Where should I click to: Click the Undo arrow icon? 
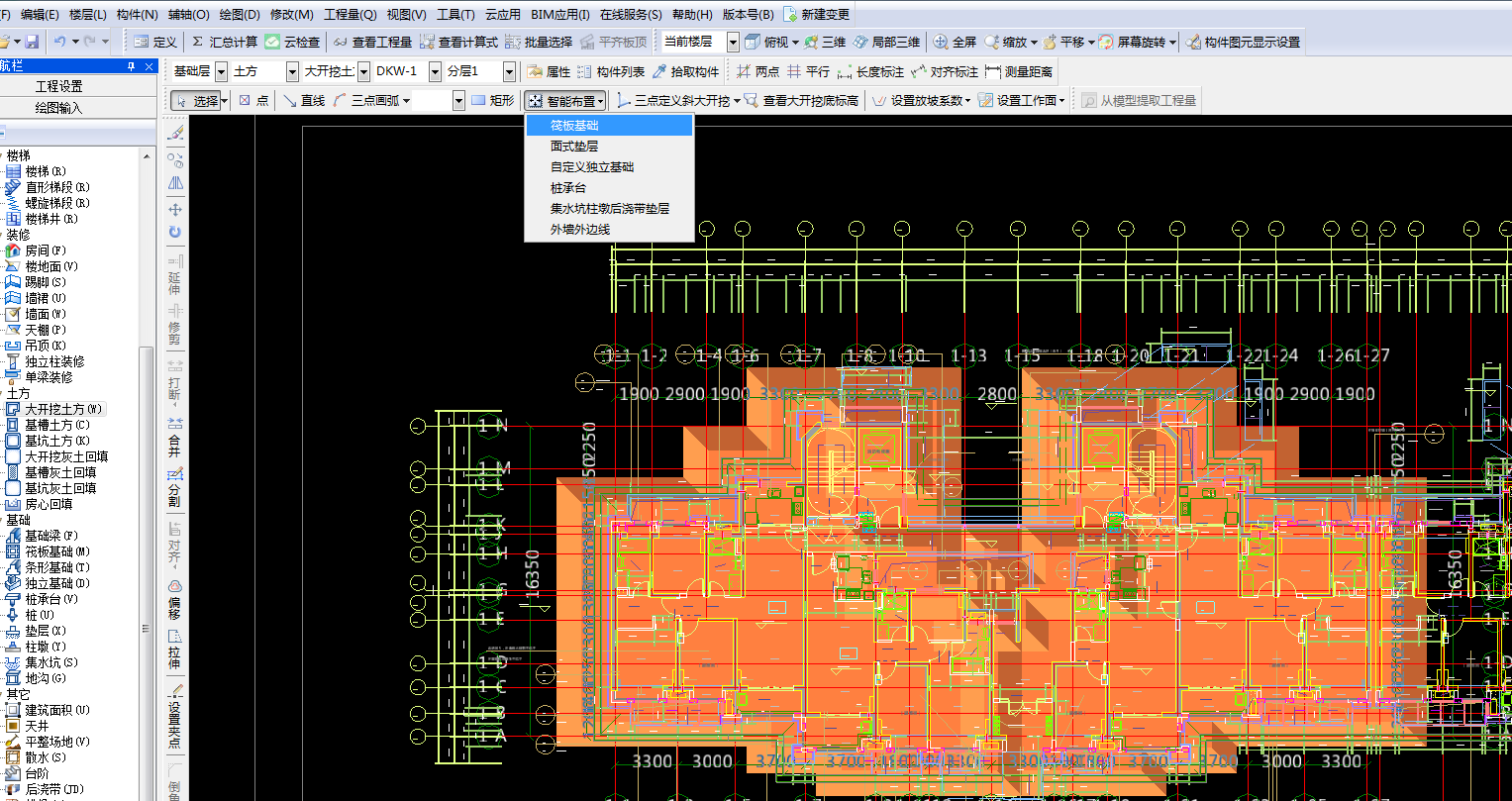(x=60, y=42)
